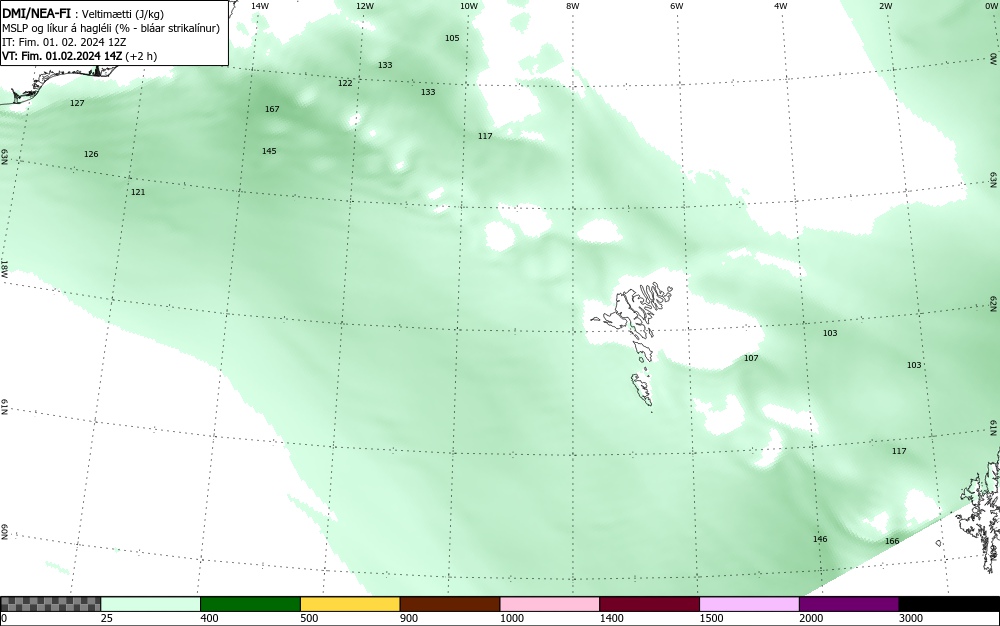
Task: Click the brown 900–1000 legend swatch
Action: point(450,604)
